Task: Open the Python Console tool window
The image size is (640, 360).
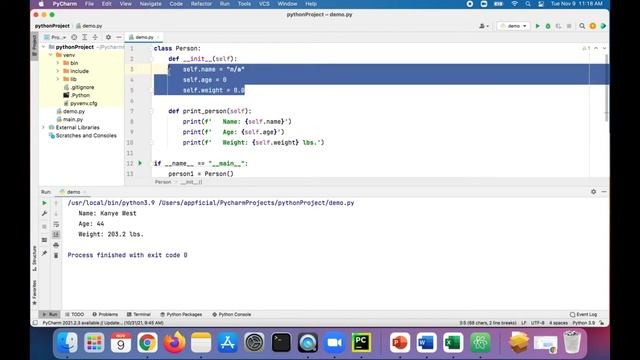Action: (231, 315)
